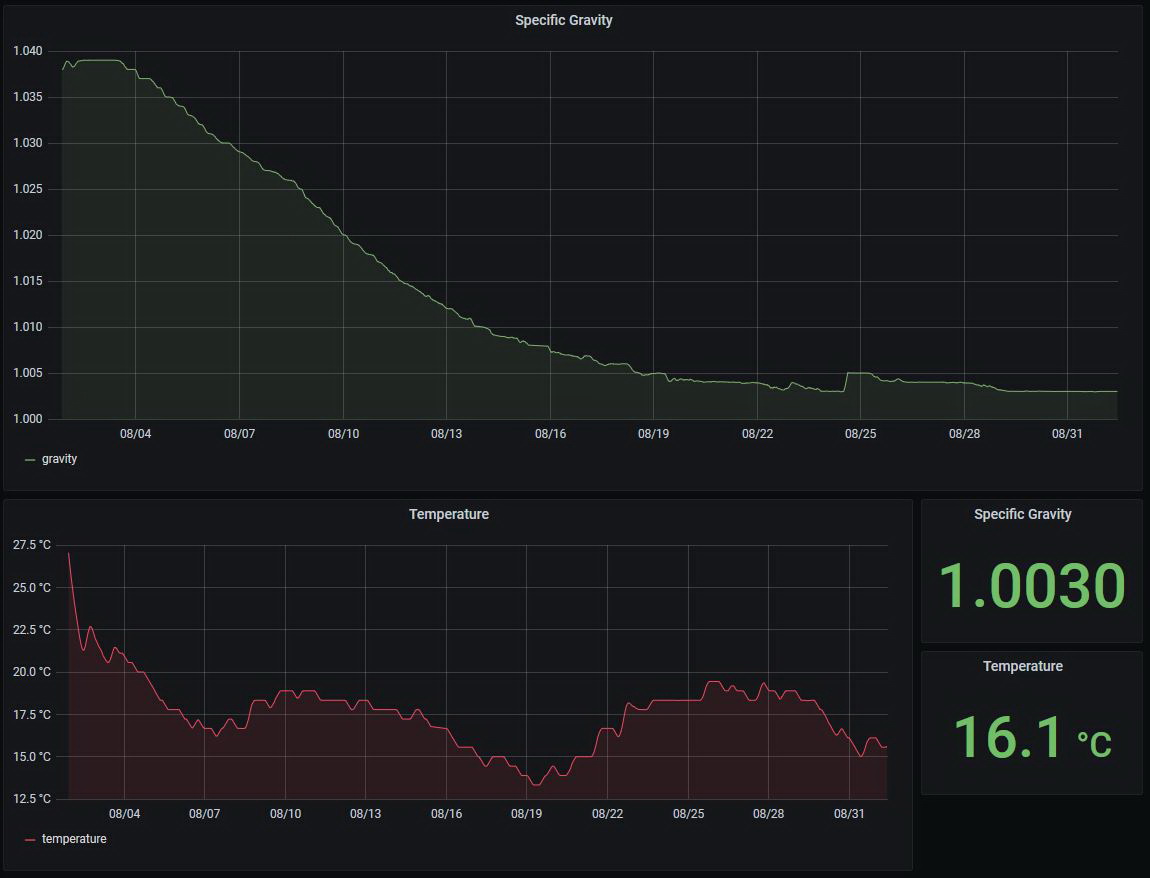The image size is (1150, 878).
Task: Click 08/31 on the temperature chart axis
Action: [849, 813]
